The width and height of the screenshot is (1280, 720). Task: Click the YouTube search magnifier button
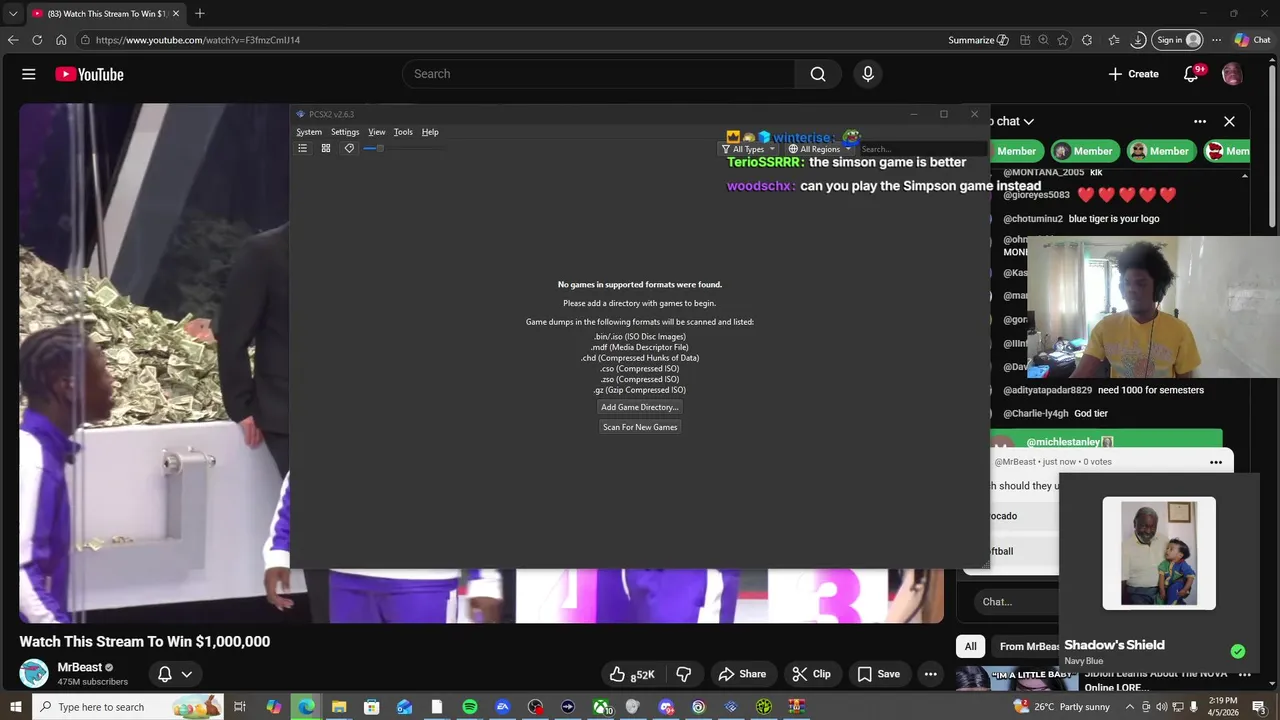tap(818, 74)
